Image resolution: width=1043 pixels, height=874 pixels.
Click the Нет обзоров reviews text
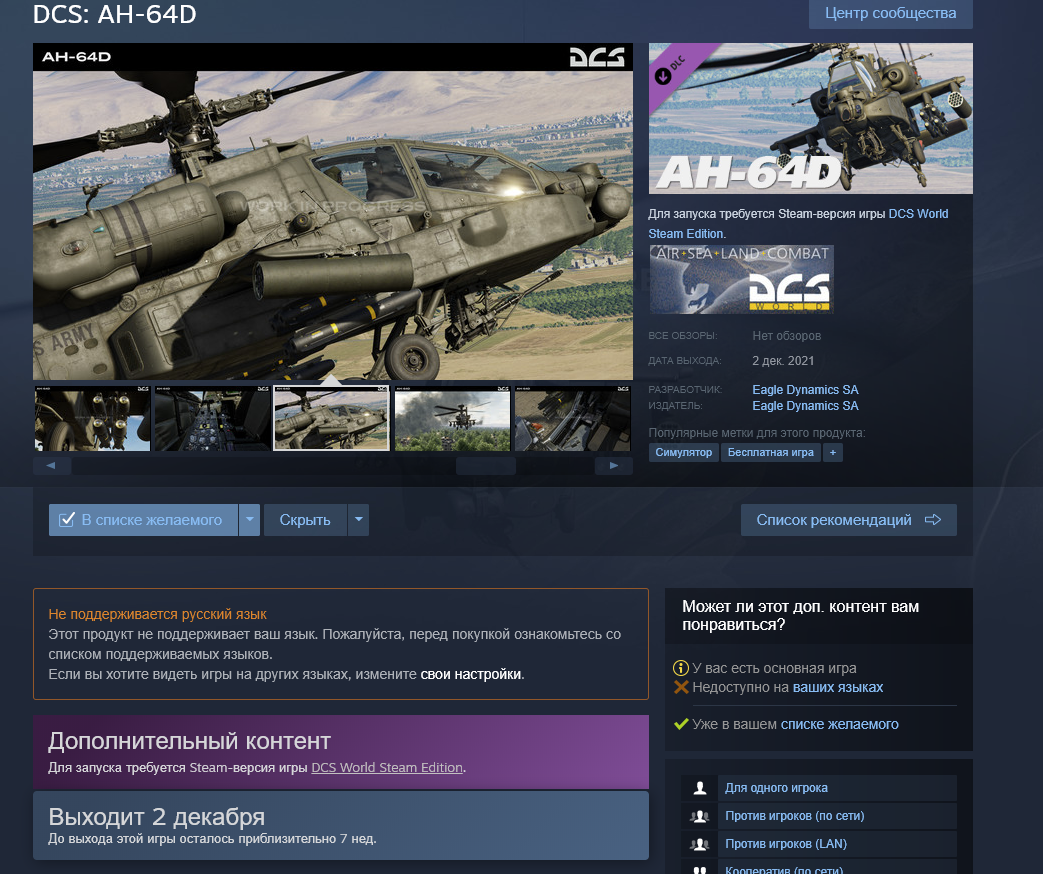[x=787, y=336]
